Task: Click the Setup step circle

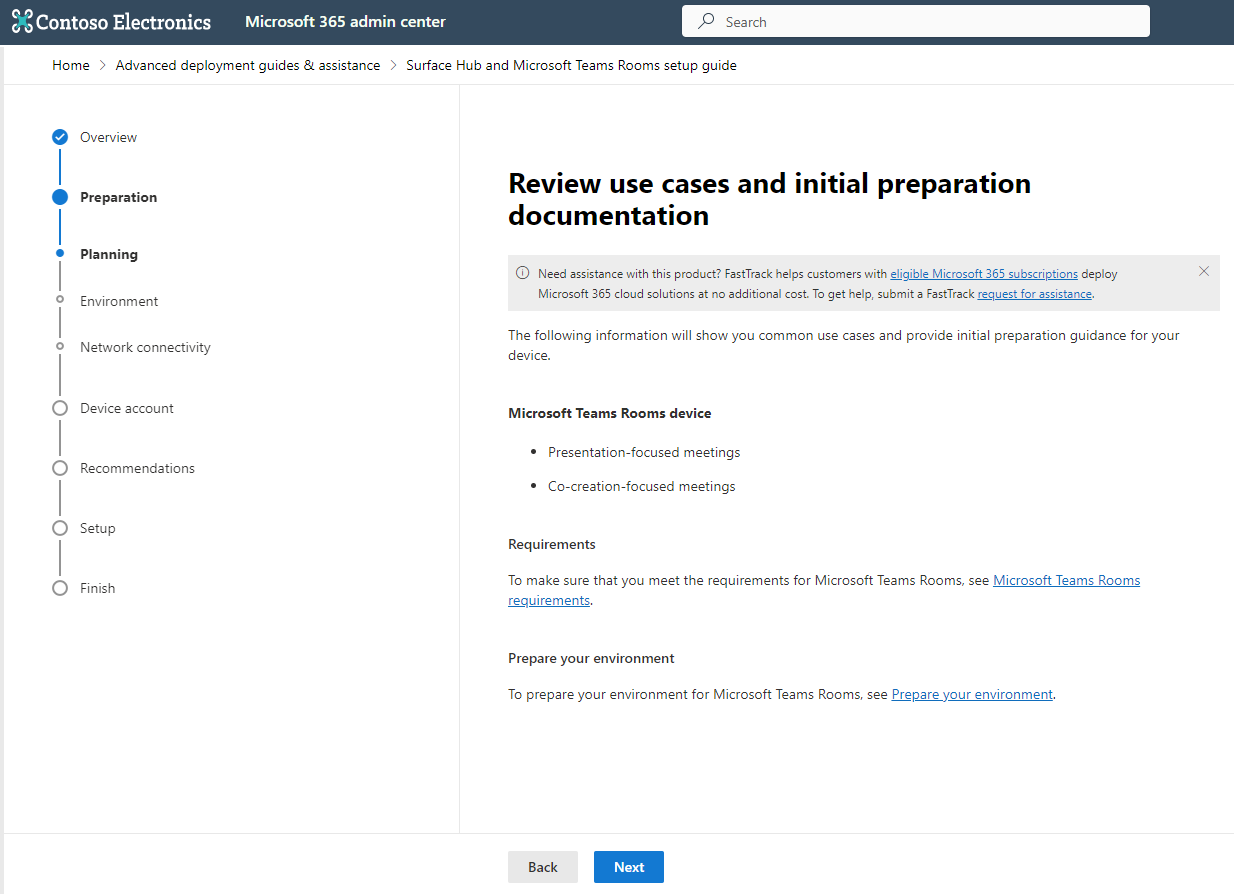Action: pos(60,528)
